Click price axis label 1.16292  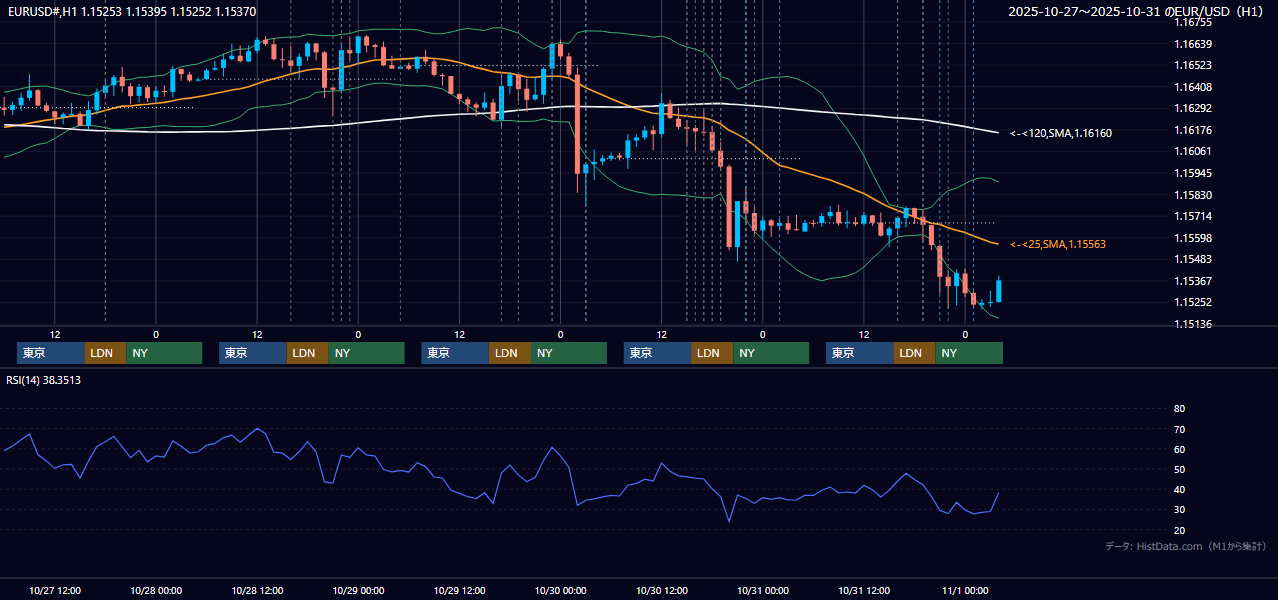(1193, 108)
